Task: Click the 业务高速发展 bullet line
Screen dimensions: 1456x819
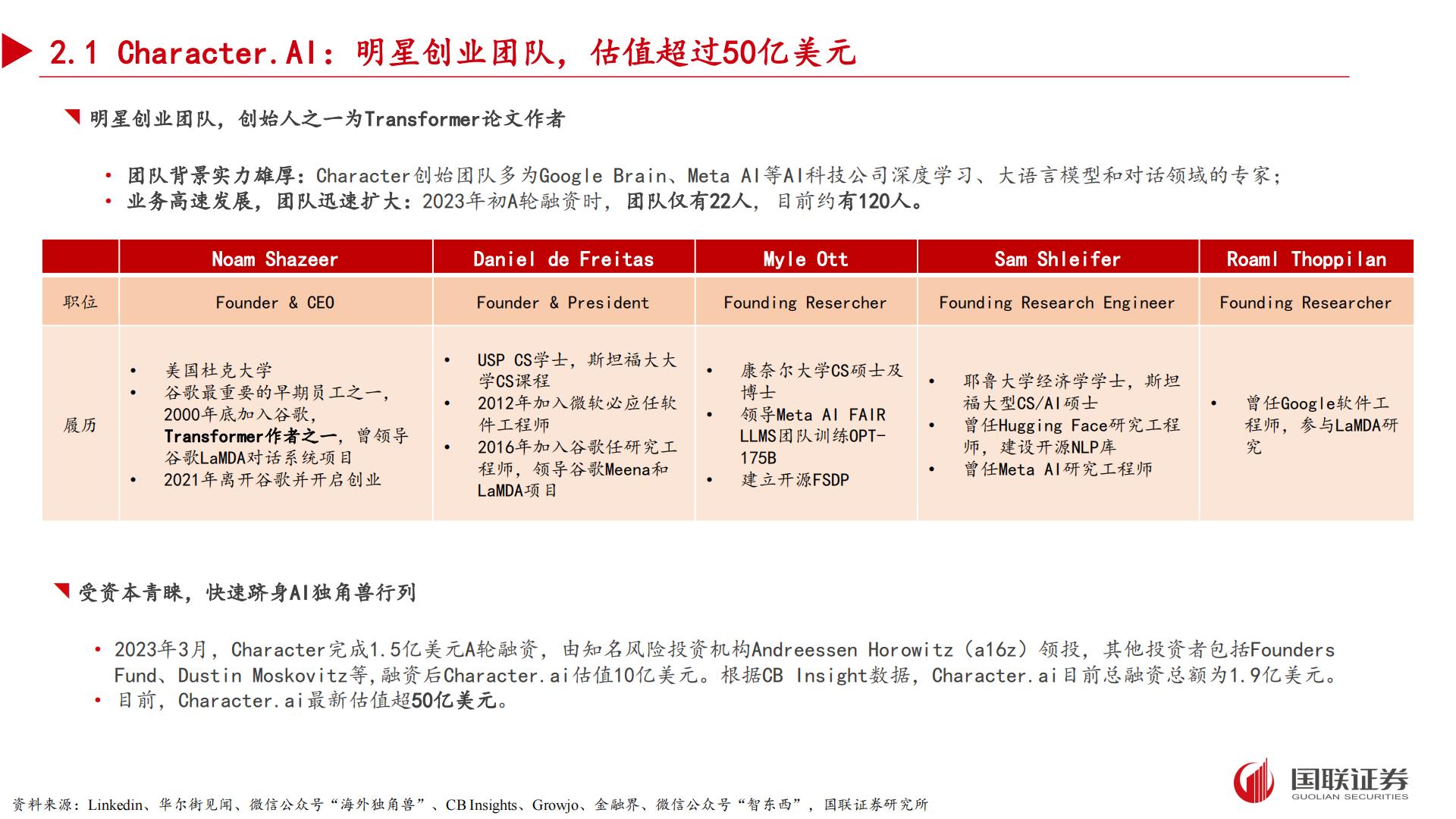Action: 526,201
